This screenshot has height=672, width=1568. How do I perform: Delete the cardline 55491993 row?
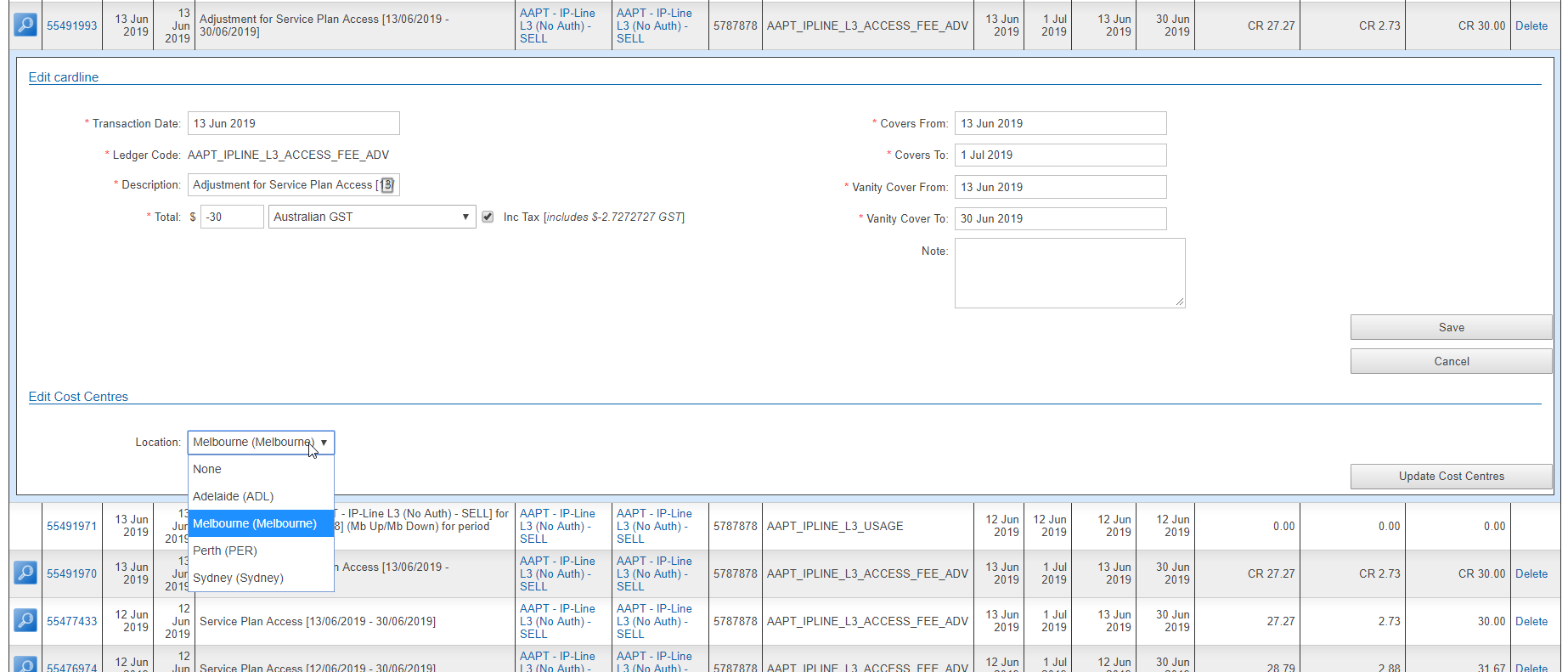point(1531,25)
